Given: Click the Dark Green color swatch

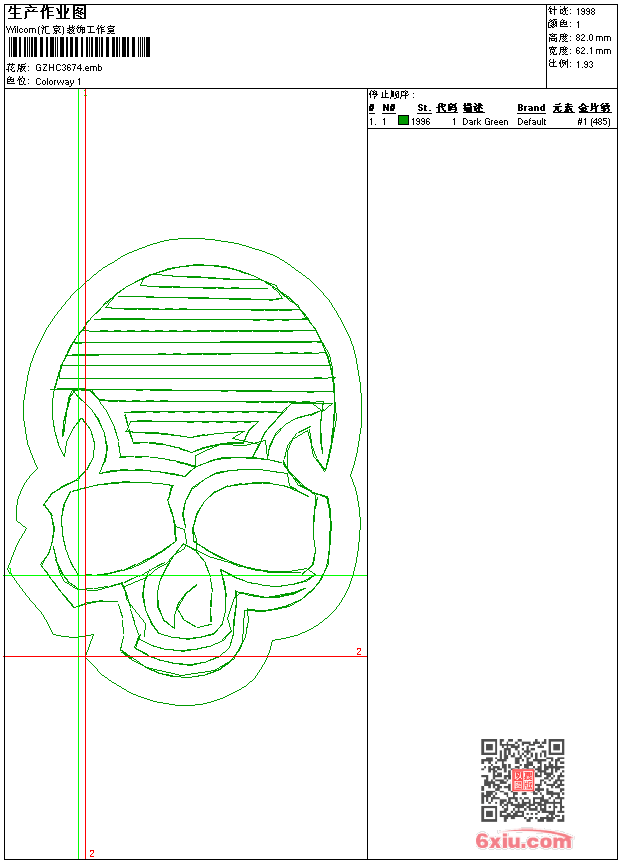Looking at the screenshot, I should click(403, 121).
